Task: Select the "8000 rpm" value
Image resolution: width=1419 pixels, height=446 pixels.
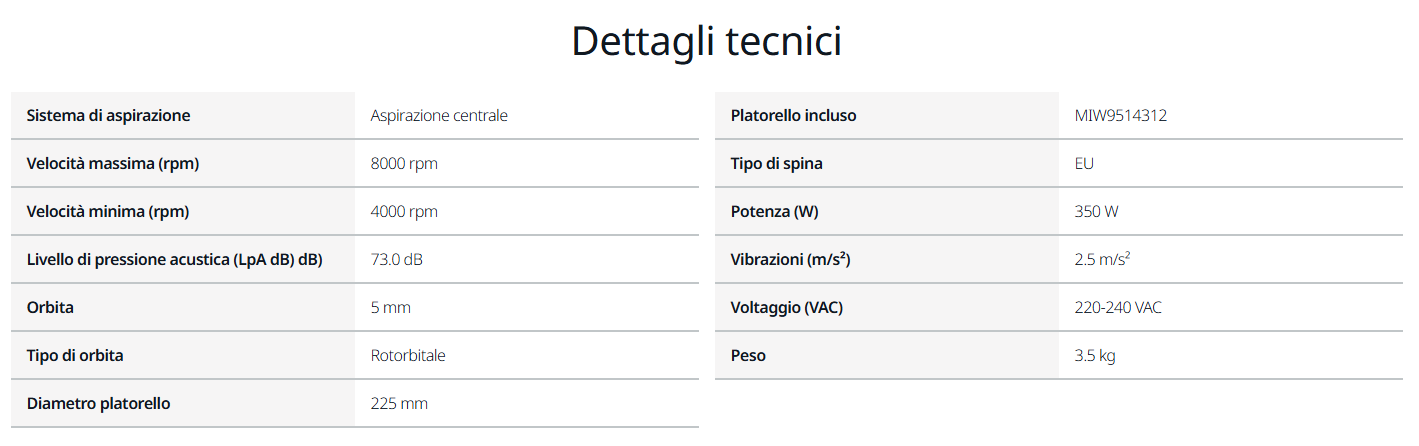Action: [x=404, y=164]
